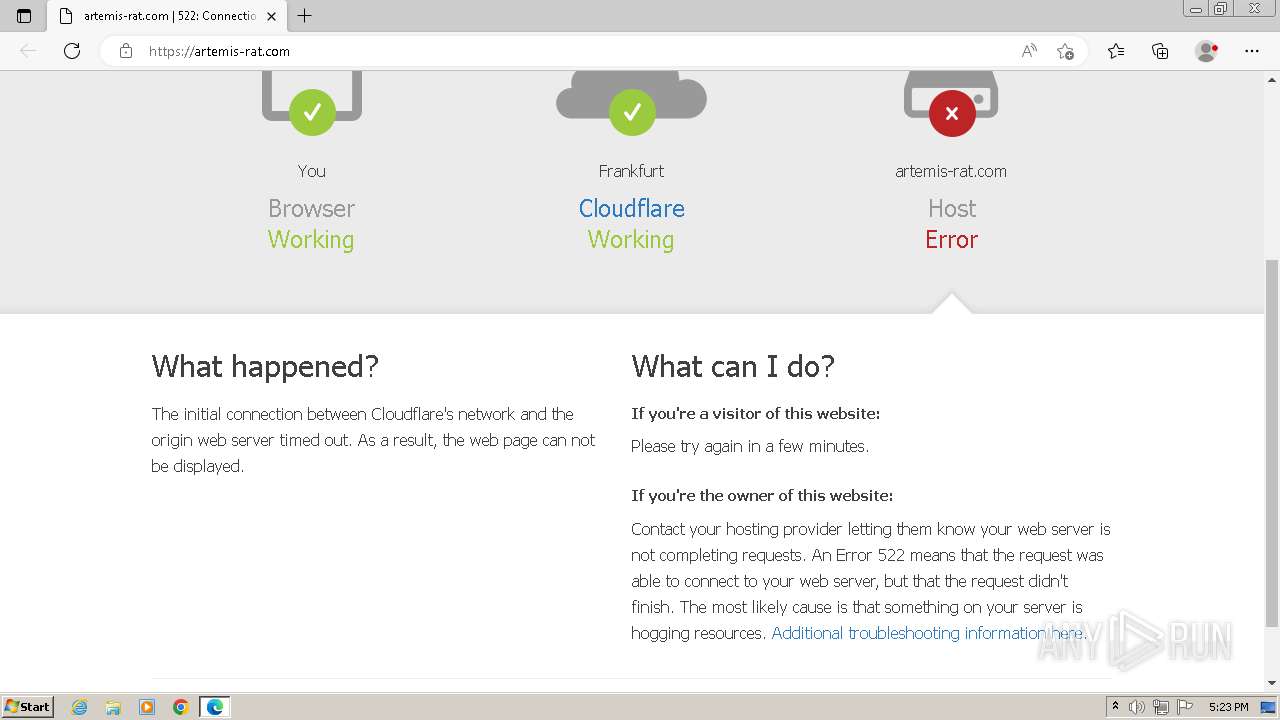
Task: Open the Action Center flag icon
Action: click(1185, 707)
